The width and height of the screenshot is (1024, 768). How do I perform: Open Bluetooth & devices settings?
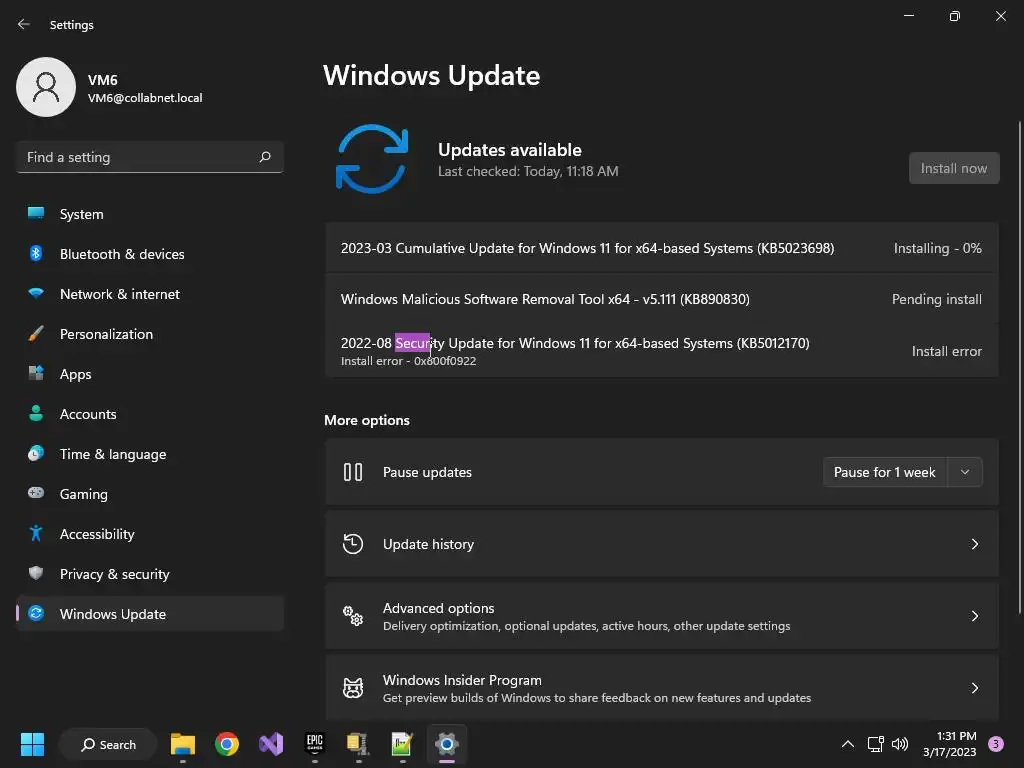(150, 254)
